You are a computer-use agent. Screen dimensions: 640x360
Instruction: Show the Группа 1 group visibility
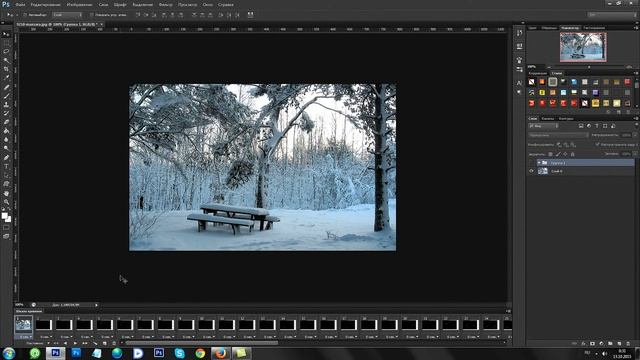[531, 162]
